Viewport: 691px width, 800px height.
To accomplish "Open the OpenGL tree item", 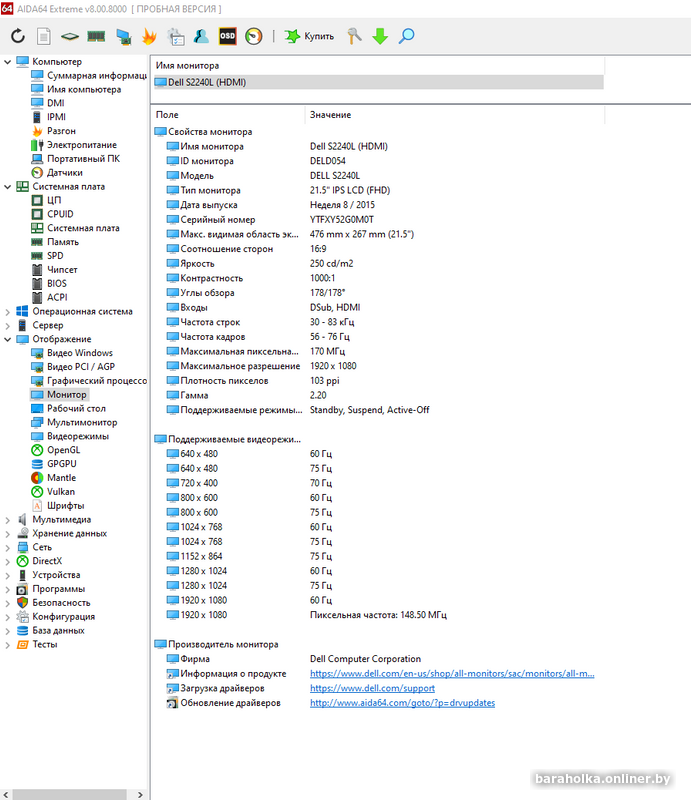I will pyautogui.click(x=56, y=450).
